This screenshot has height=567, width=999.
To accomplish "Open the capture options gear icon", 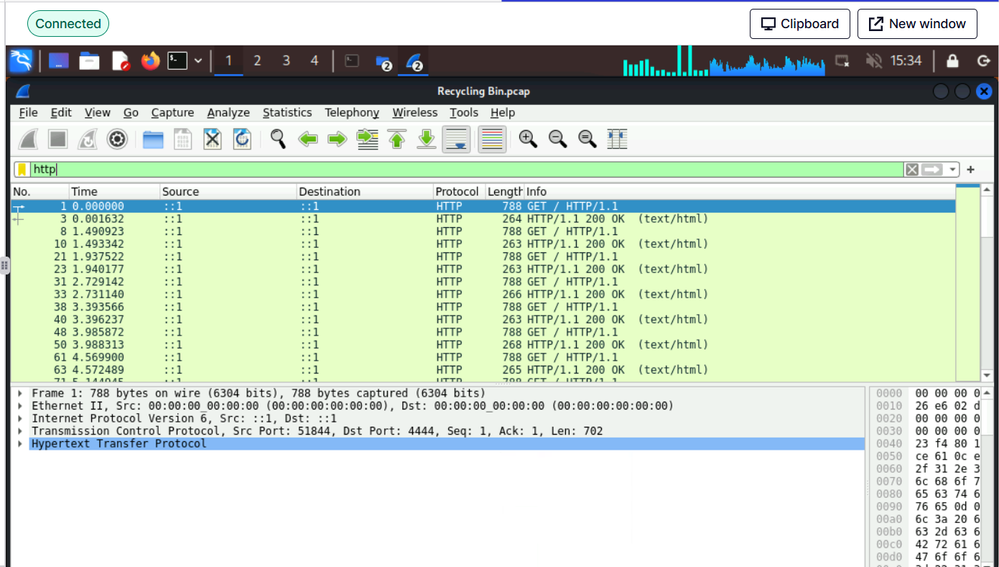I will pyautogui.click(x=117, y=140).
